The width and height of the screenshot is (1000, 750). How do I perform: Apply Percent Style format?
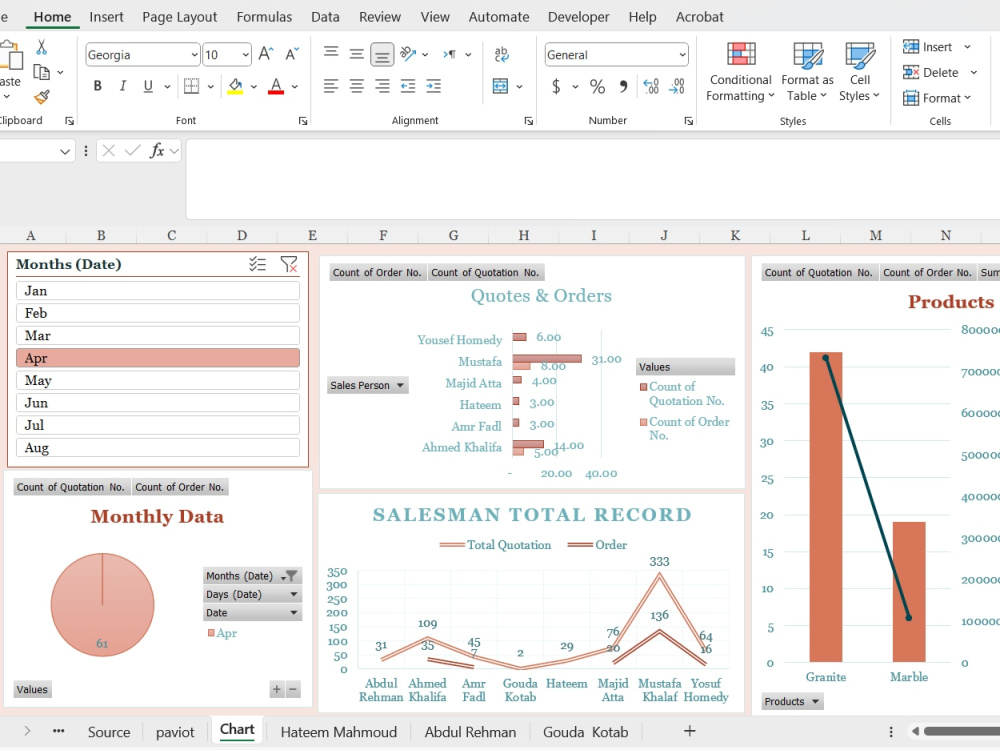point(597,85)
